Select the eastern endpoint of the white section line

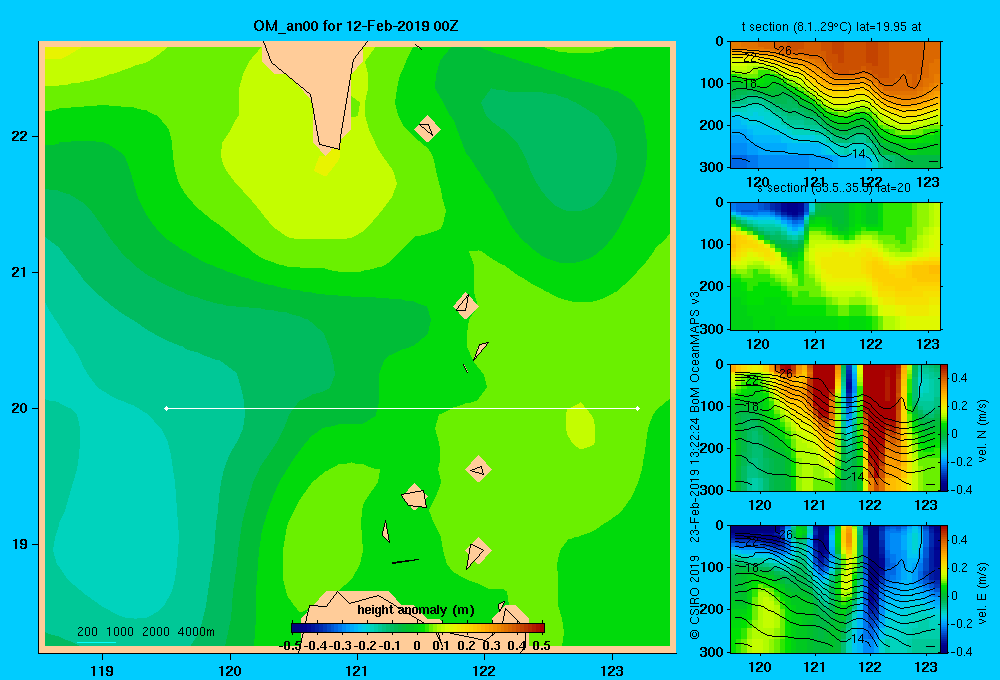click(638, 408)
